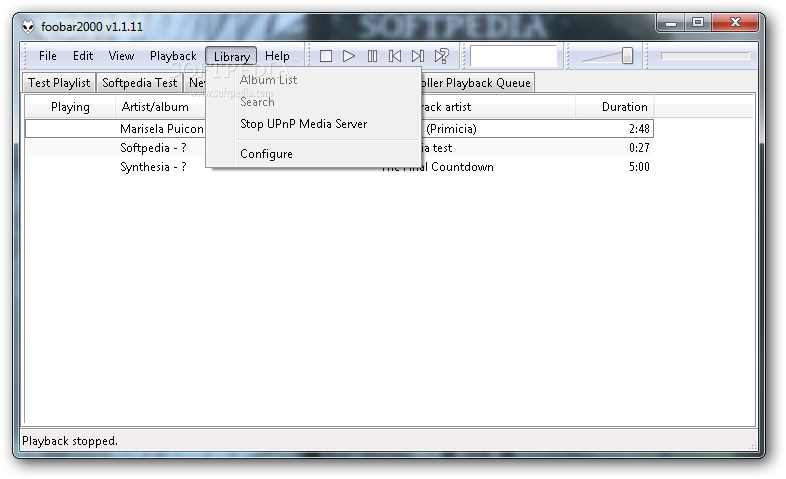The image size is (786, 479).
Task: Click the random playback icon
Action: pos(442,56)
